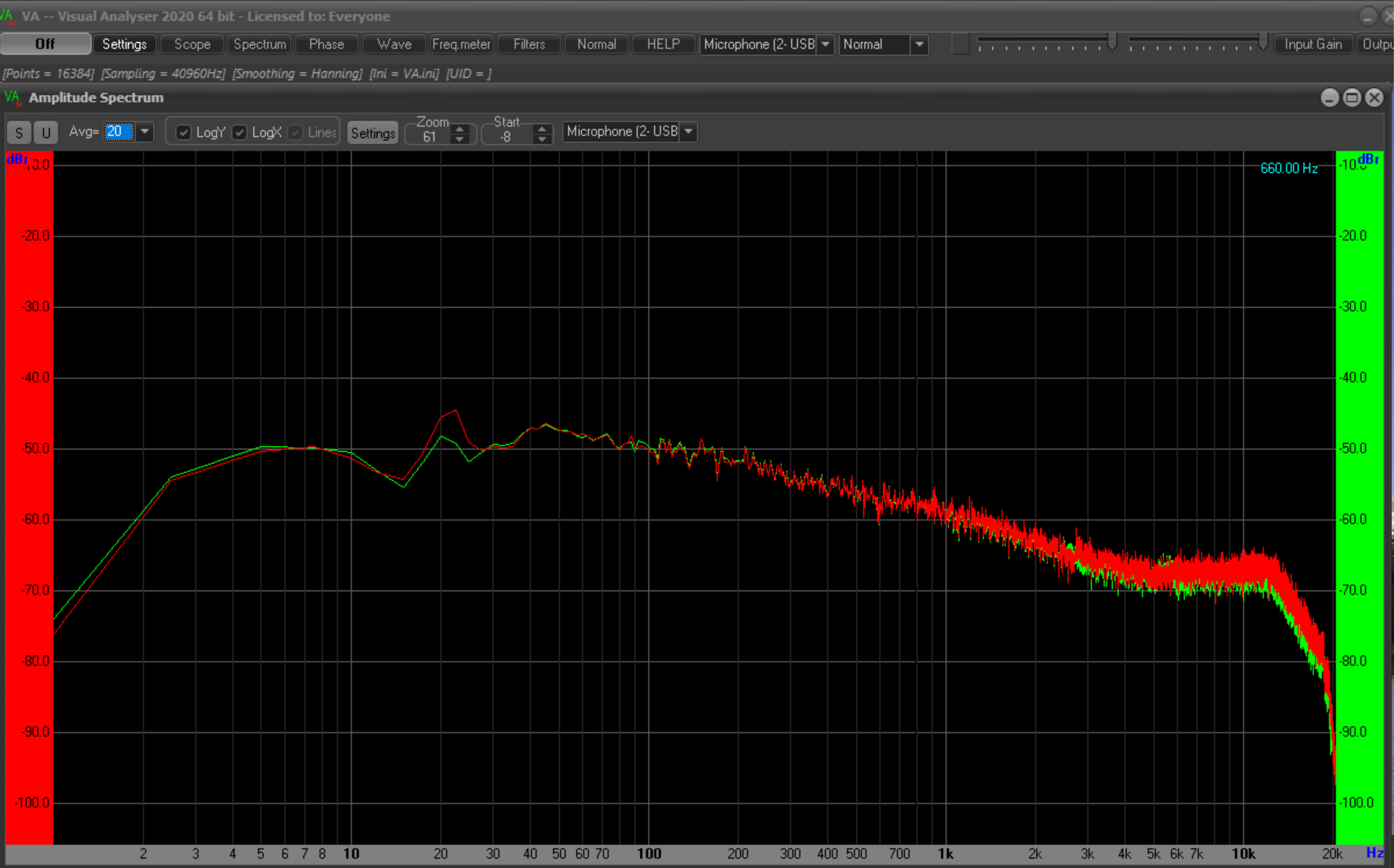Minimize the Visual Analyser main window

[1368, 16]
